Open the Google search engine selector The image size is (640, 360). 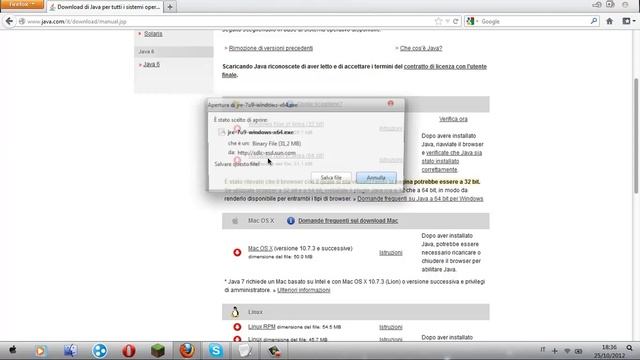pos(472,21)
